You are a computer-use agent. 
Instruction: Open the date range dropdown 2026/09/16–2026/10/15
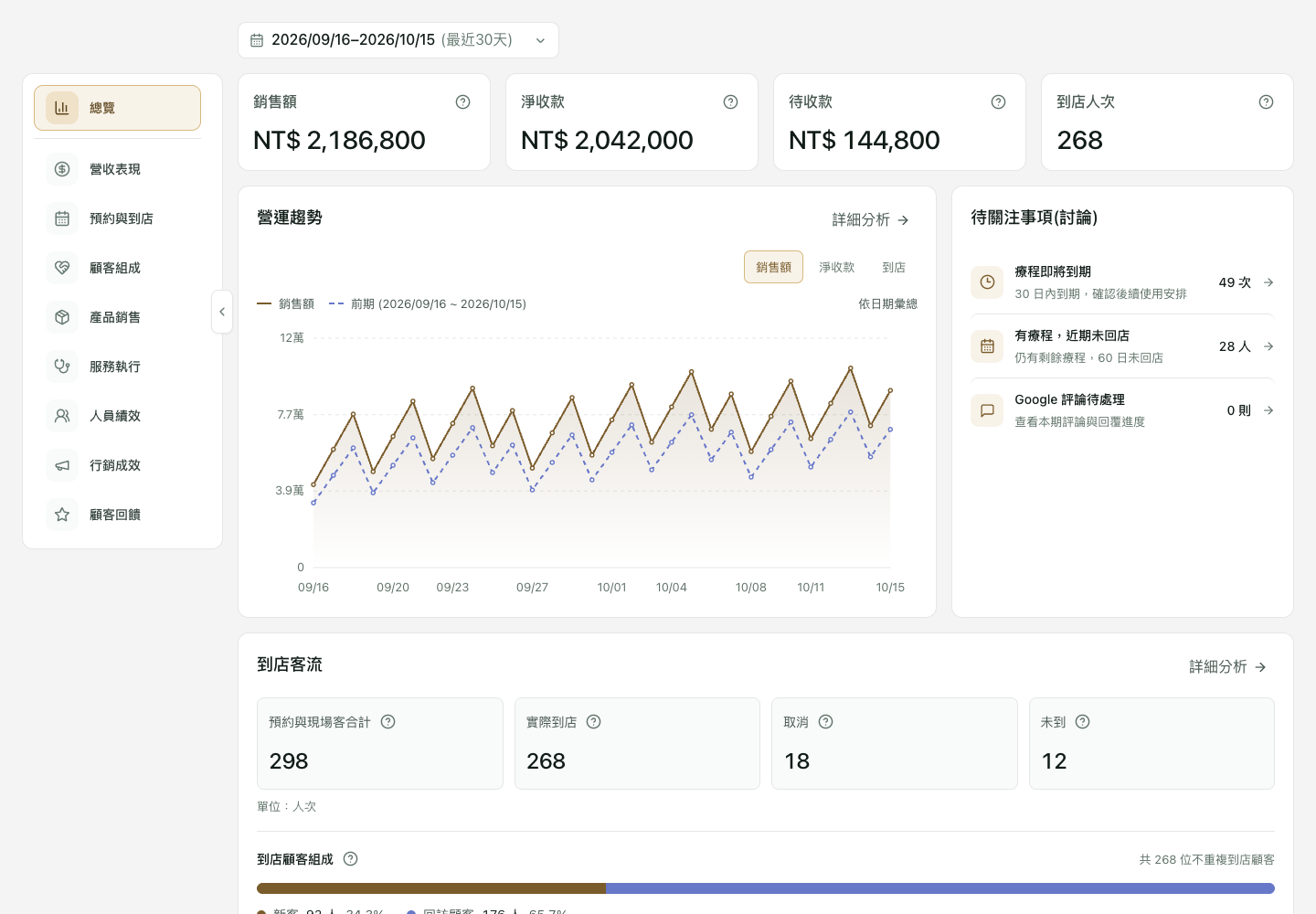[398, 40]
